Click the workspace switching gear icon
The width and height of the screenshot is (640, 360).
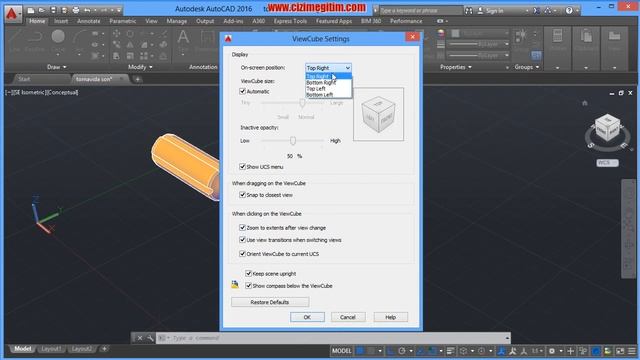click(552, 351)
